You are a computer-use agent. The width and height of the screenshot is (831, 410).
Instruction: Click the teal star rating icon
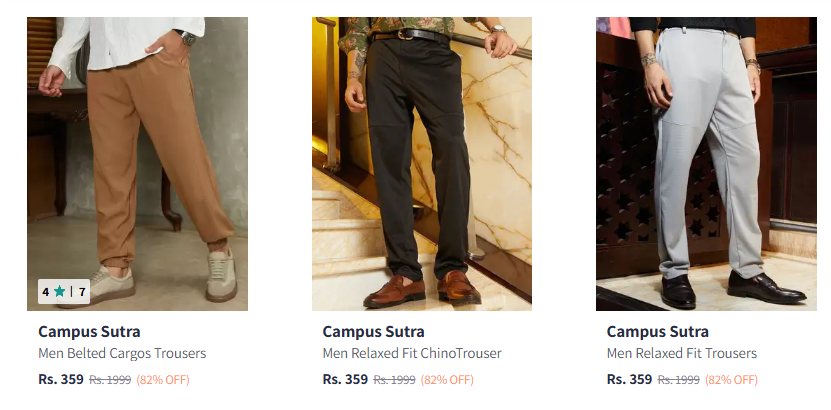point(60,292)
